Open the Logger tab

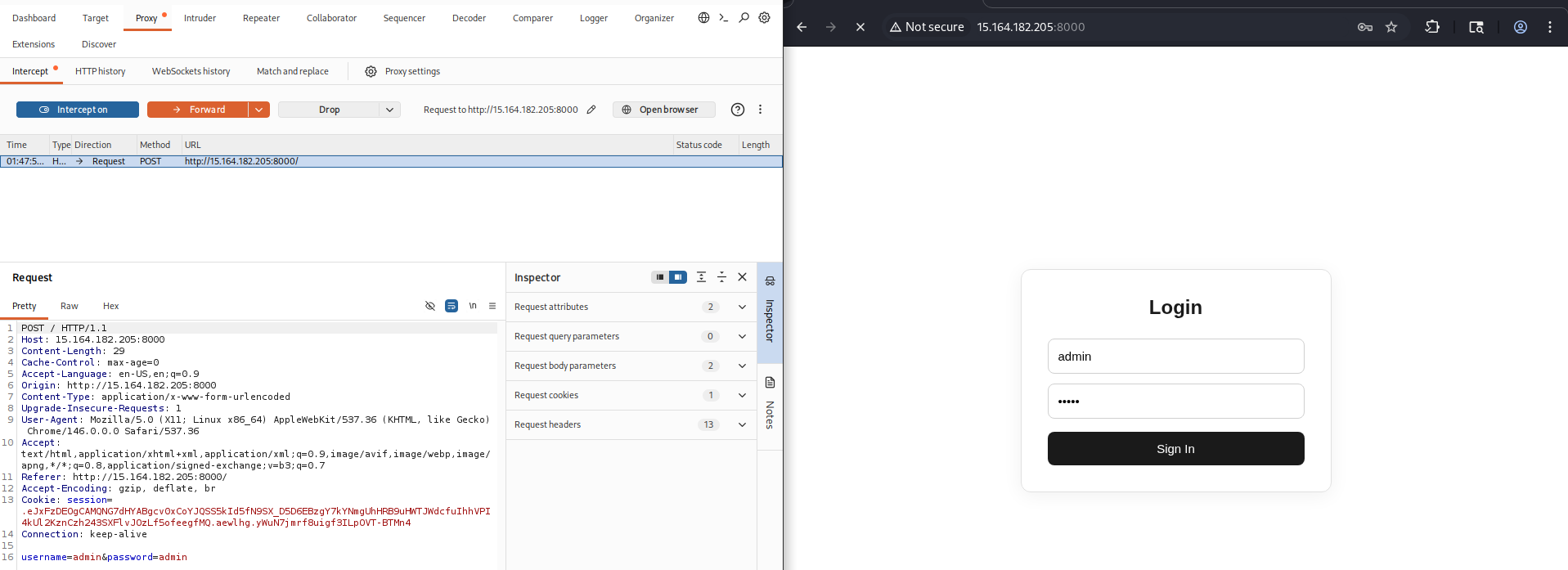point(594,18)
